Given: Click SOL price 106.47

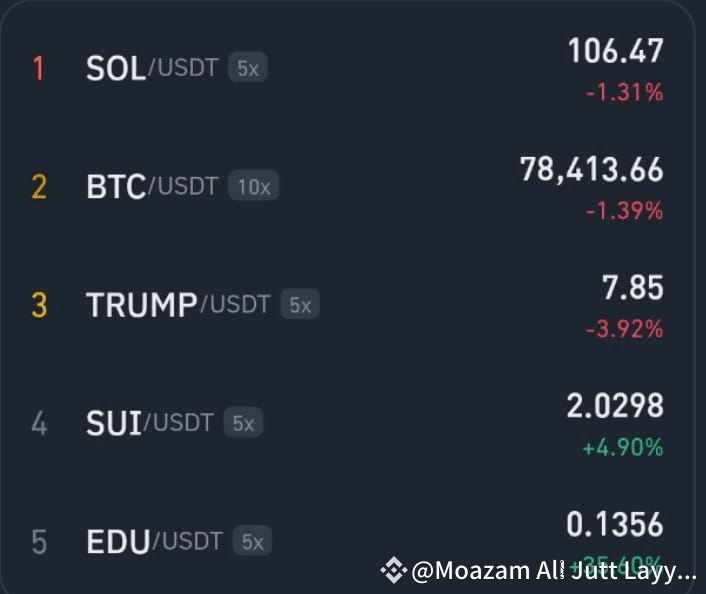Looking at the screenshot, I should pos(615,51).
